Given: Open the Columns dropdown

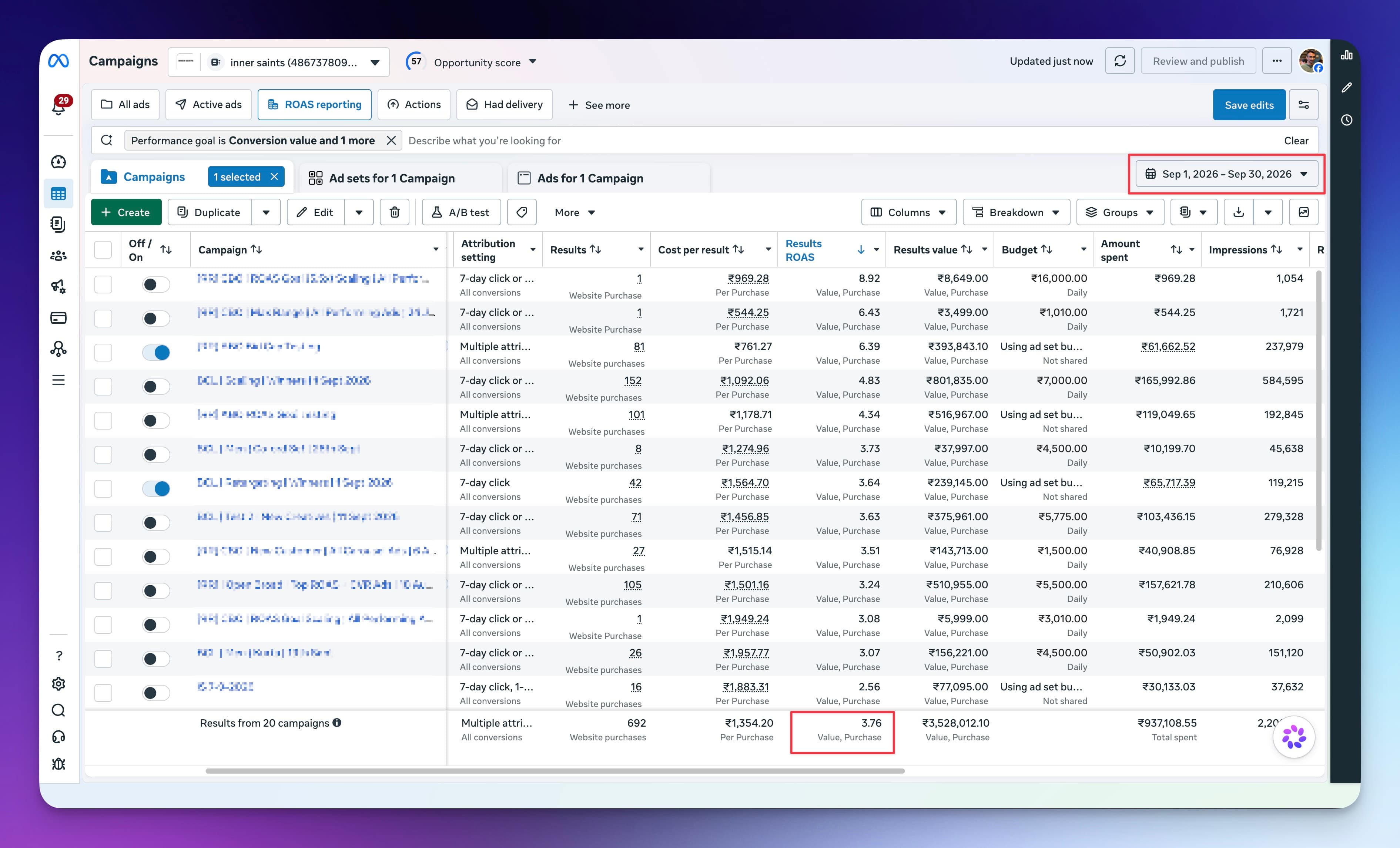Looking at the screenshot, I should click(x=908, y=212).
